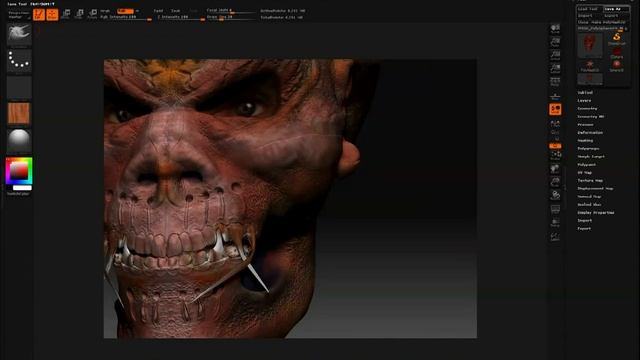Click the Scroll document icon on right shelf
Screen dimensions: 640x360
[x=555, y=29]
